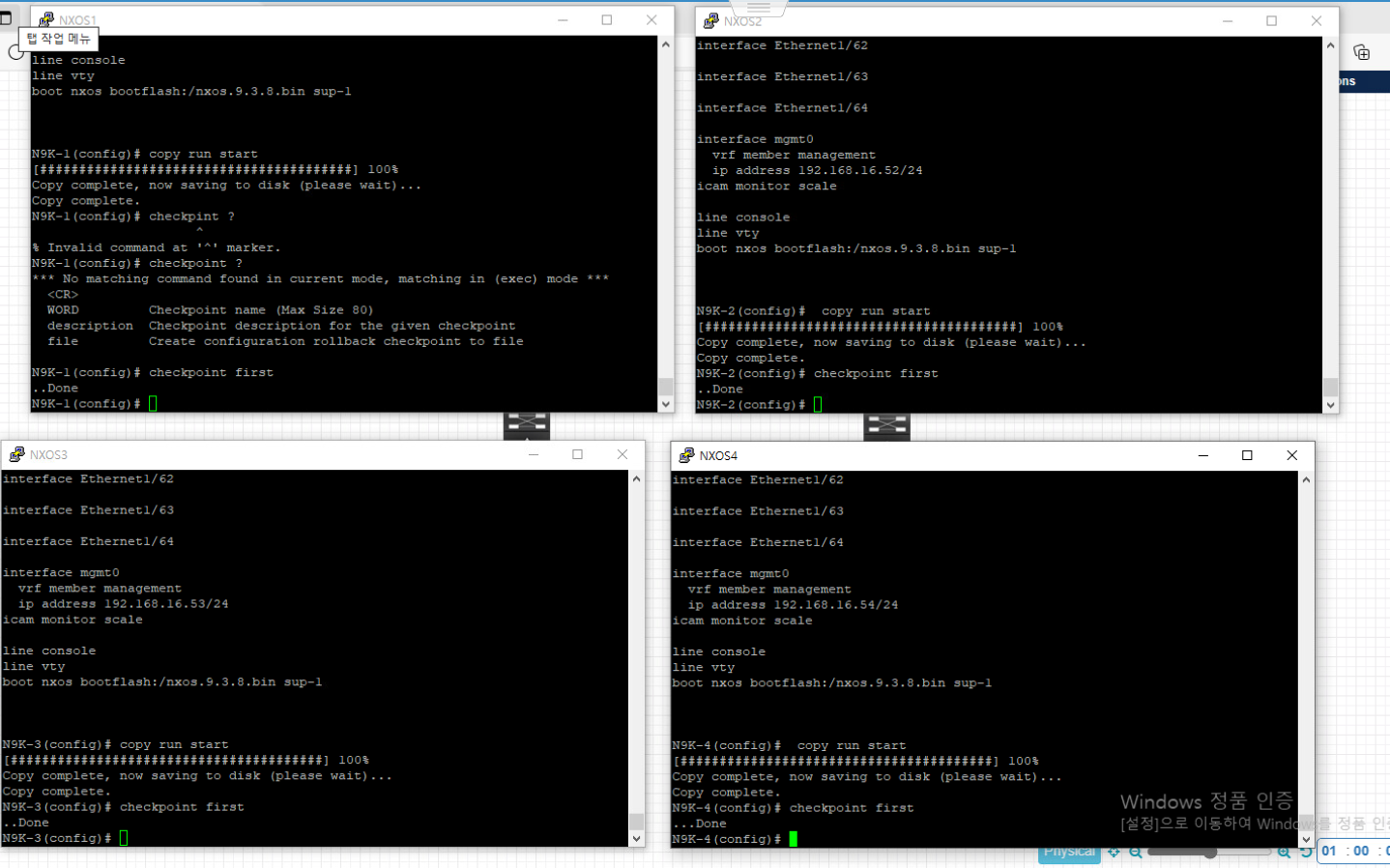
Task: Close the NXOS4 PuTTY window
Action: click(x=1292, y=455)
